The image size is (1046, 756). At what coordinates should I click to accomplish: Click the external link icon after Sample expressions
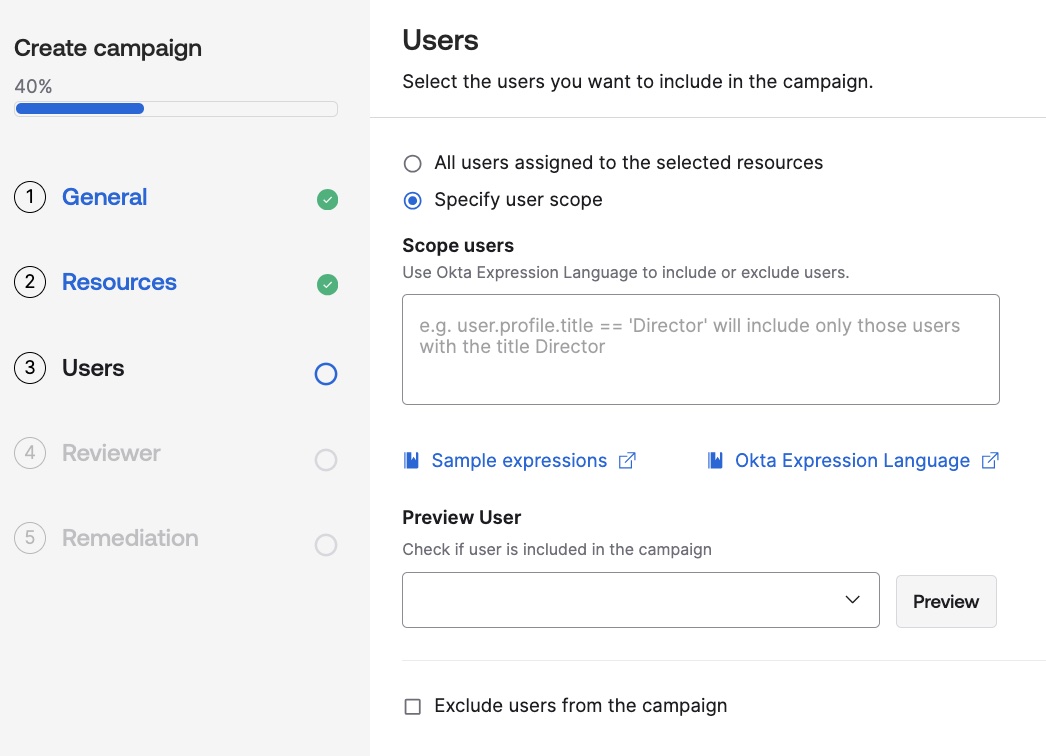point(627,461)
